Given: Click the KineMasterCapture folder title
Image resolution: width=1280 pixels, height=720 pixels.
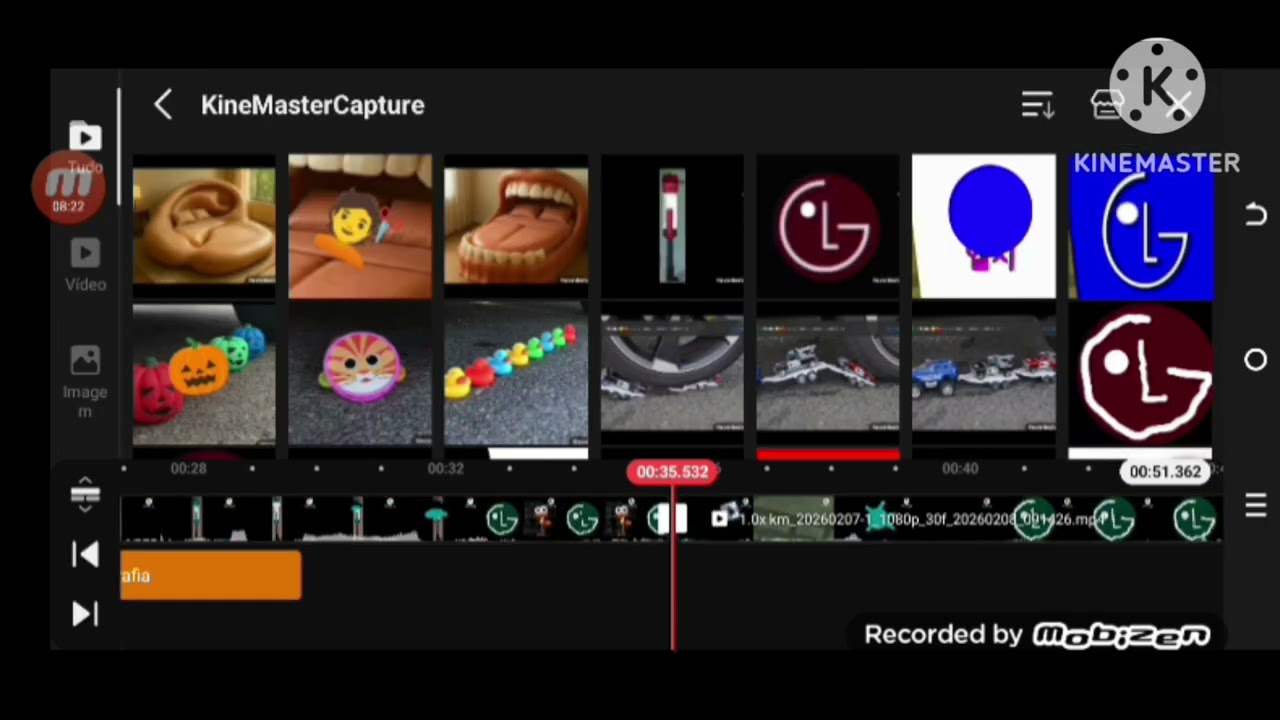Looking at the screenshot, I should [x=312, y=105].
